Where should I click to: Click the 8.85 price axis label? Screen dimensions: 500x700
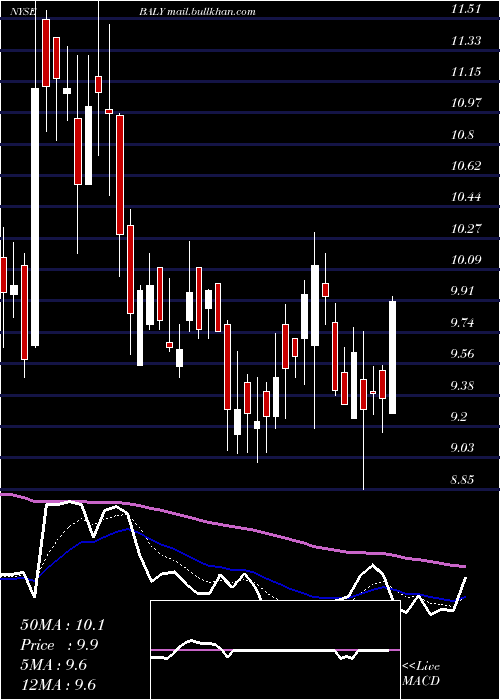pos(464,480)
